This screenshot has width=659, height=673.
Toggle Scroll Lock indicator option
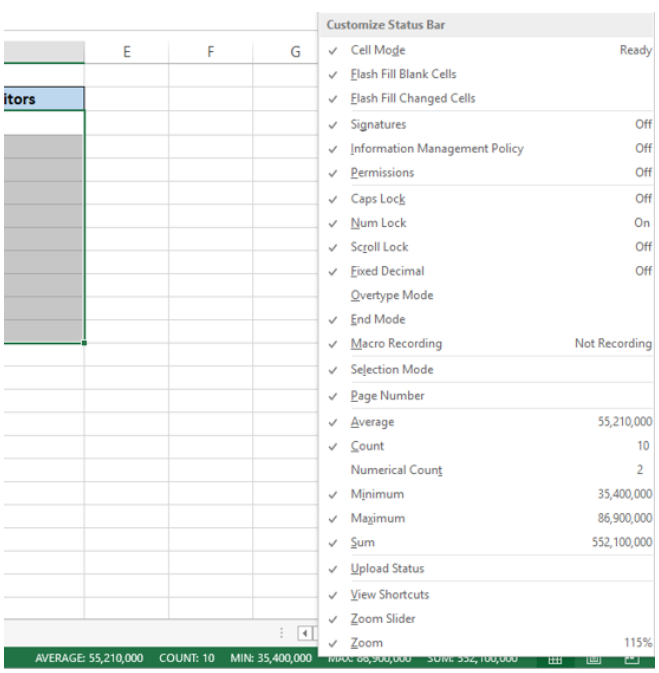click(487, 247)
